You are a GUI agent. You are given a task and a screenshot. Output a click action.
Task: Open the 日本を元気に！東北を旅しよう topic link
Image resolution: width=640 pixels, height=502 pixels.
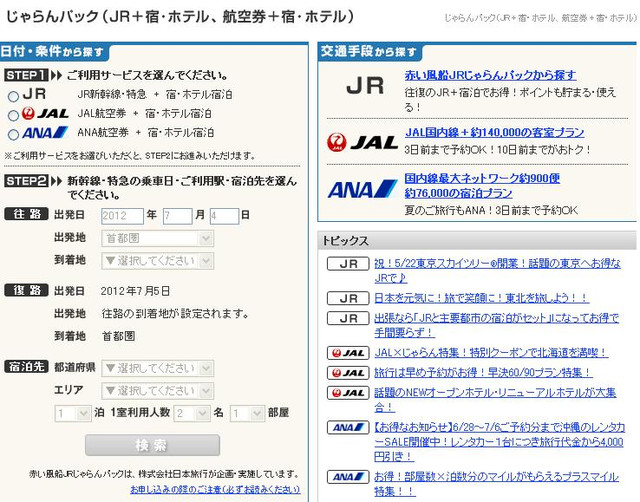pyautogui.click(x=481, y=298)
